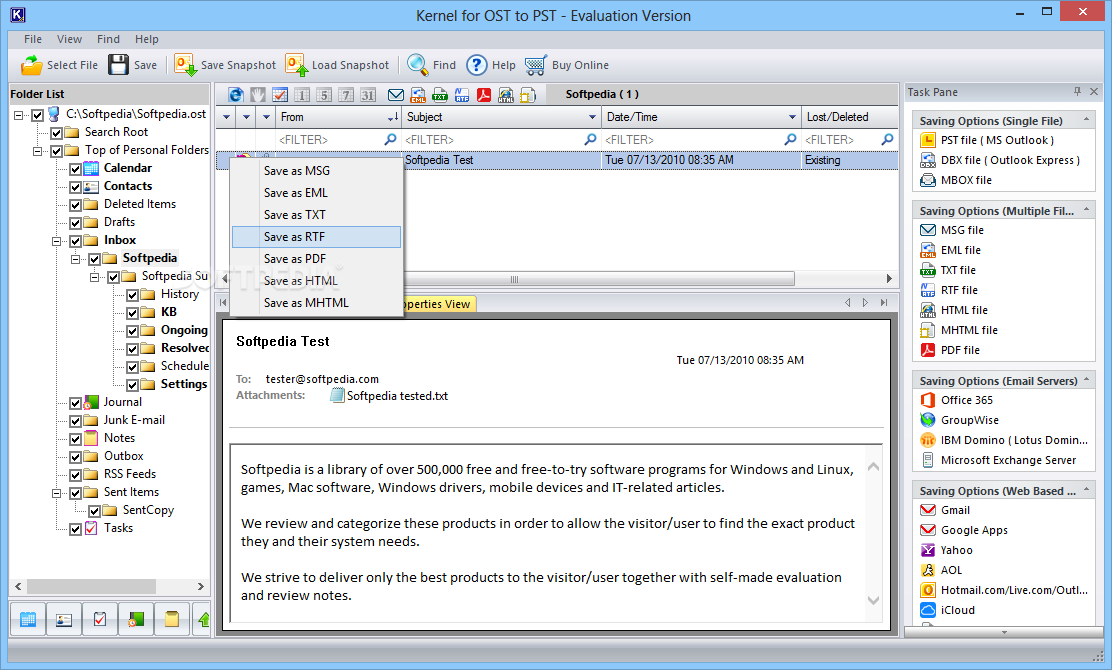The height and width of the screenshot is (670, 1112).
Task: Open the File menu
Action: coord(33,39)
